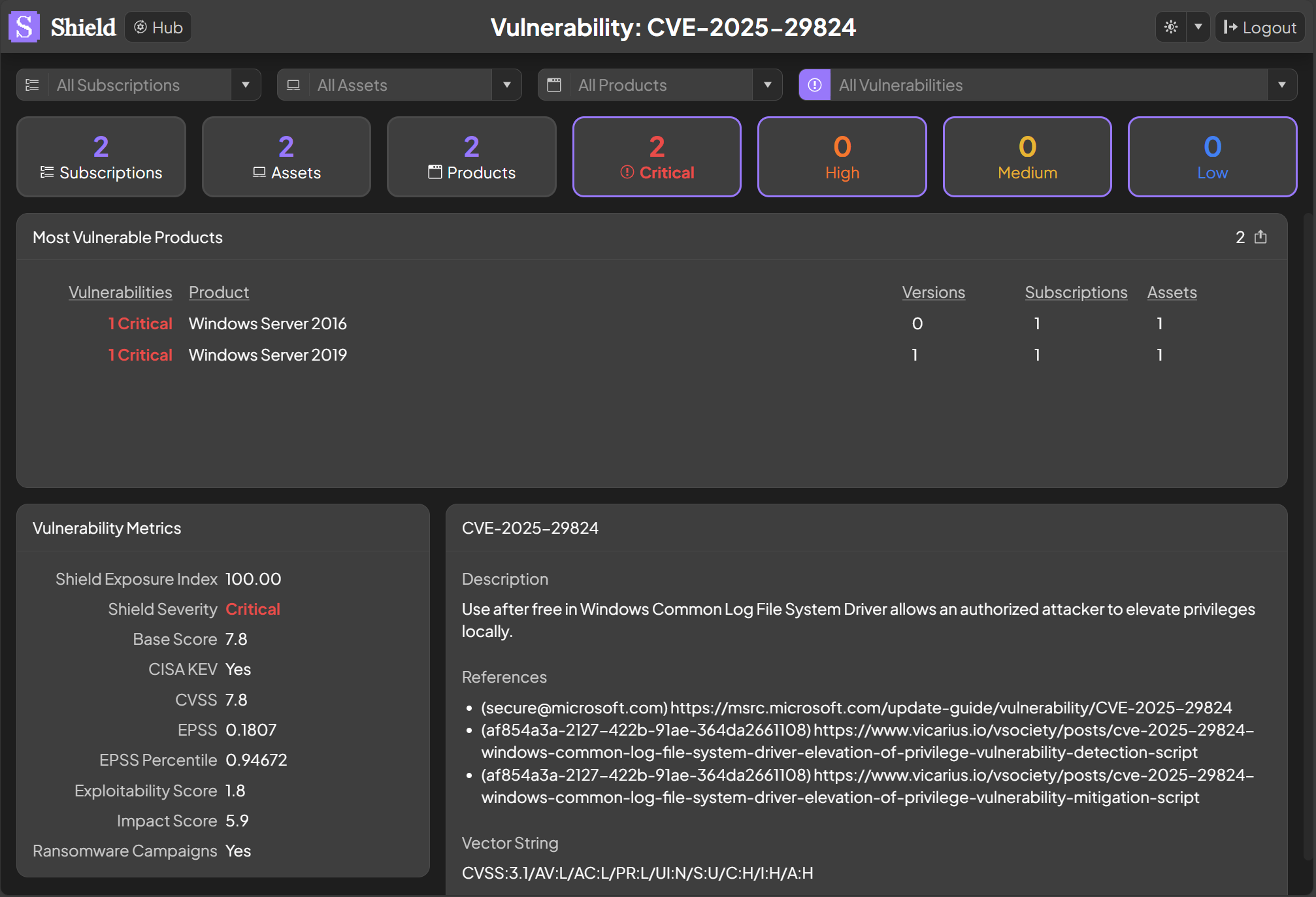Click the laptop icon in assets filter
The image size is (1316, 897).
coord(293,85)
